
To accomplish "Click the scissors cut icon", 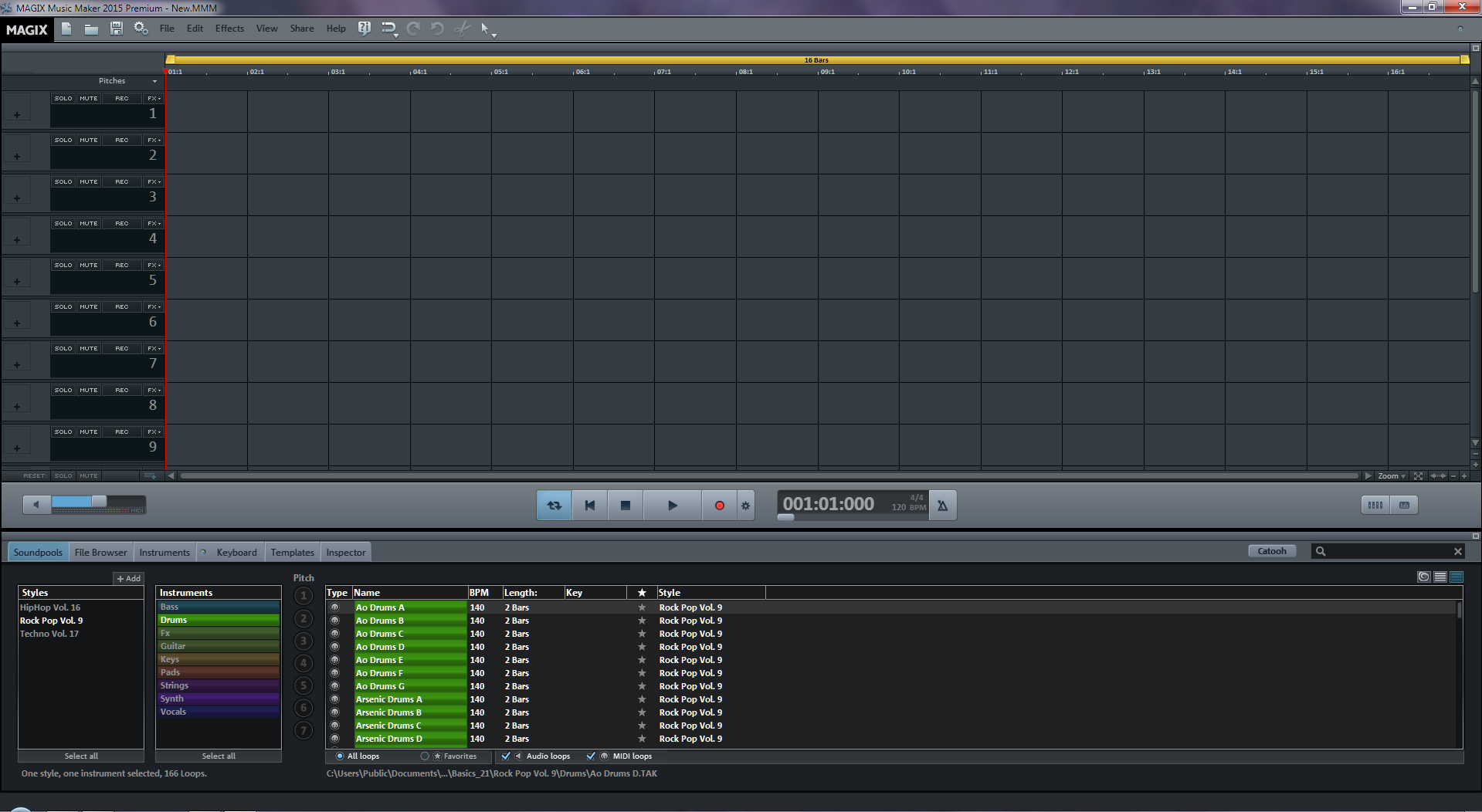I will click(x=462, y=29).
